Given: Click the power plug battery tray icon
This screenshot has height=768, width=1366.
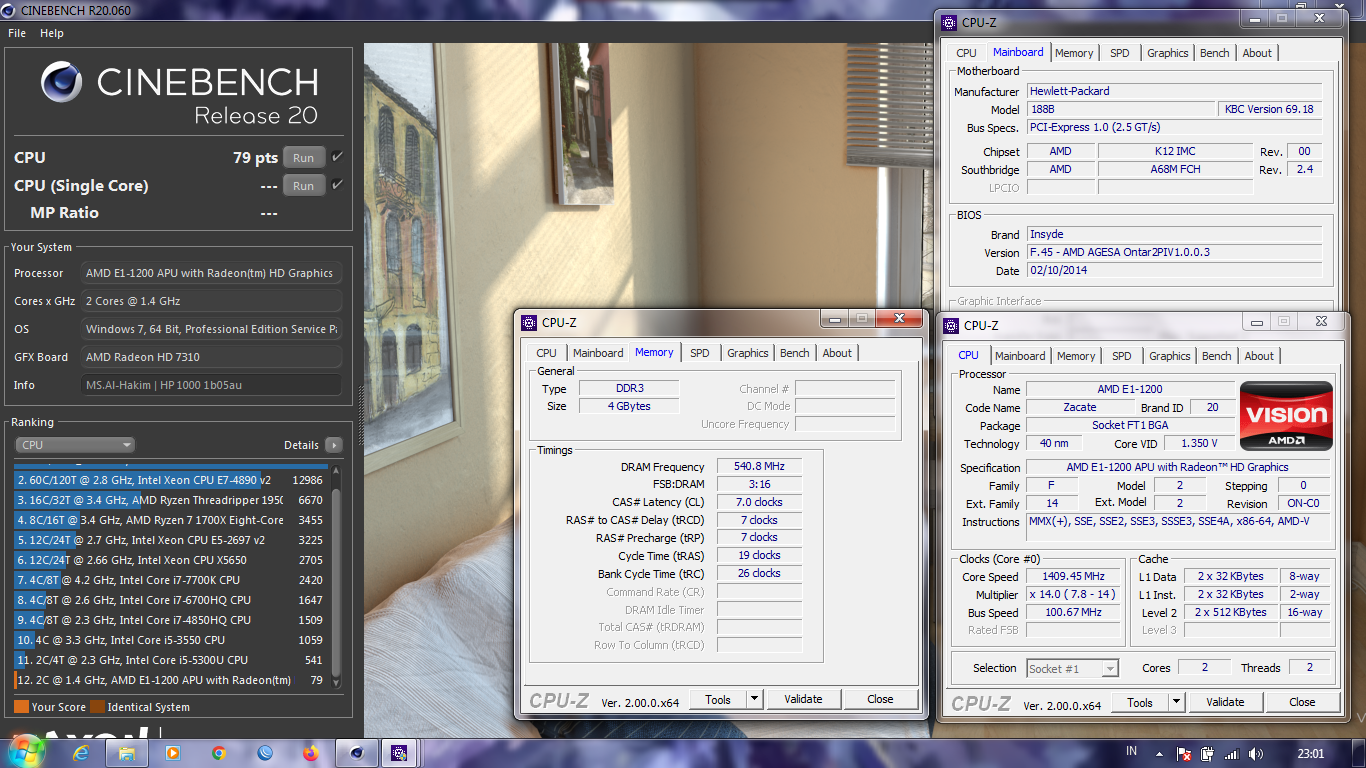Looking at the screenshot, I should 1208,753.
